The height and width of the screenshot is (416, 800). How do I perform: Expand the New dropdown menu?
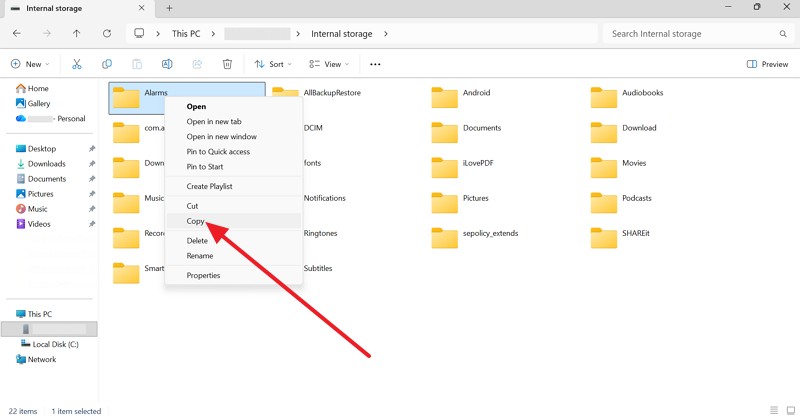[31, 64]
